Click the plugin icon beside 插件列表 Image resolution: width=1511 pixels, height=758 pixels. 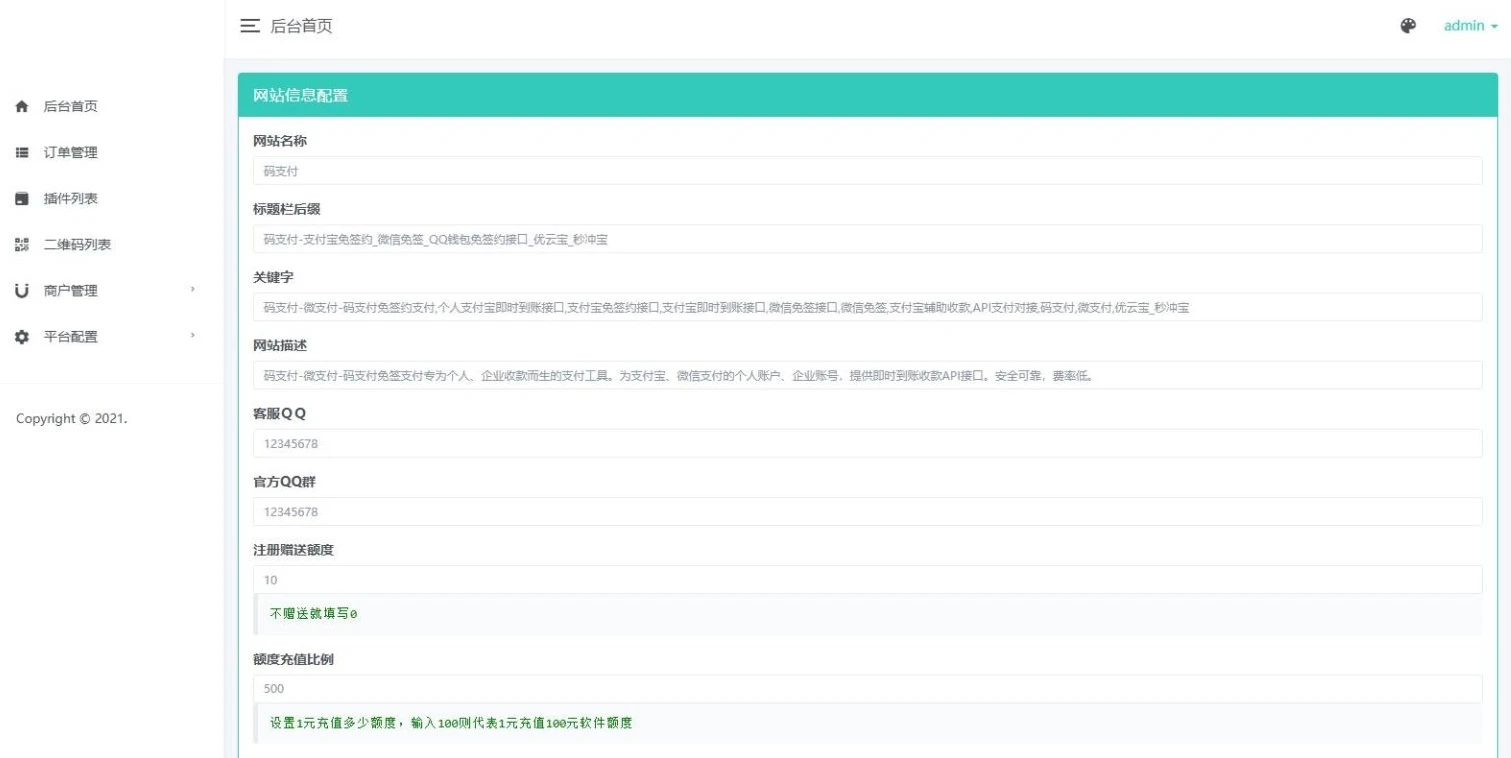pos(22,198)
